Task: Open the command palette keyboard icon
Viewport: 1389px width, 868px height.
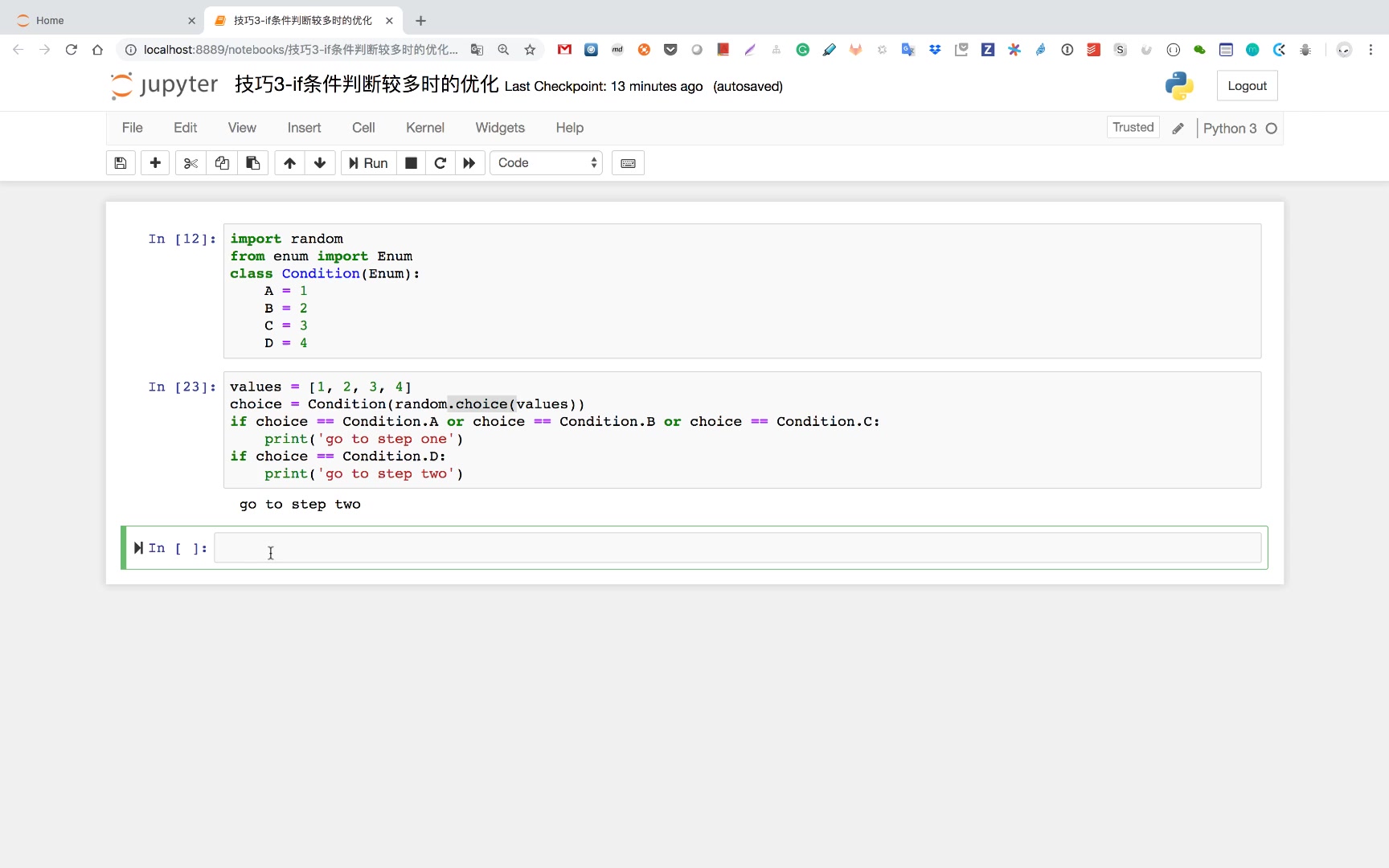Action: pos(628,163)
